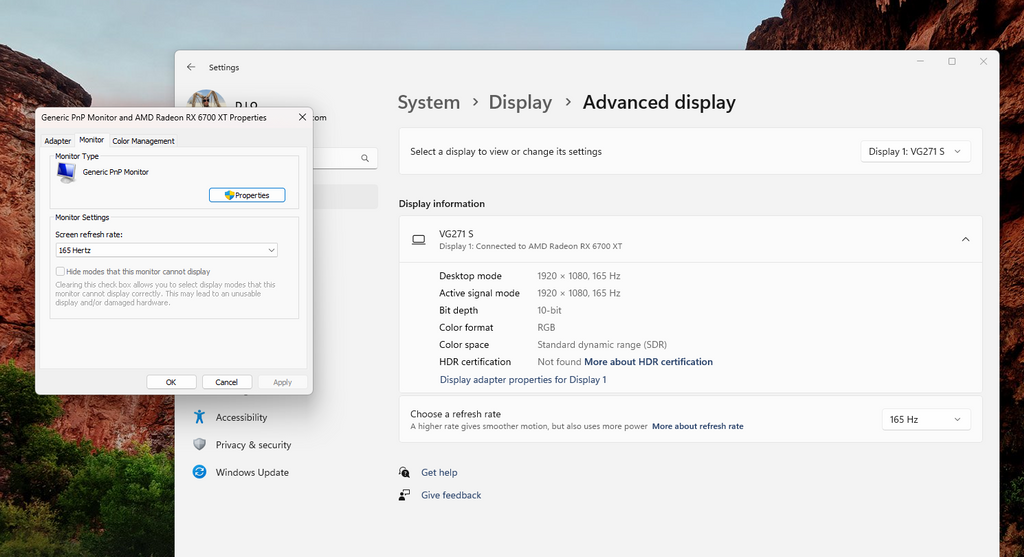The width and height of the screenshot is (1024, 557).
Task: Select the Monitor tab
Action: click(x=91, y=140)
